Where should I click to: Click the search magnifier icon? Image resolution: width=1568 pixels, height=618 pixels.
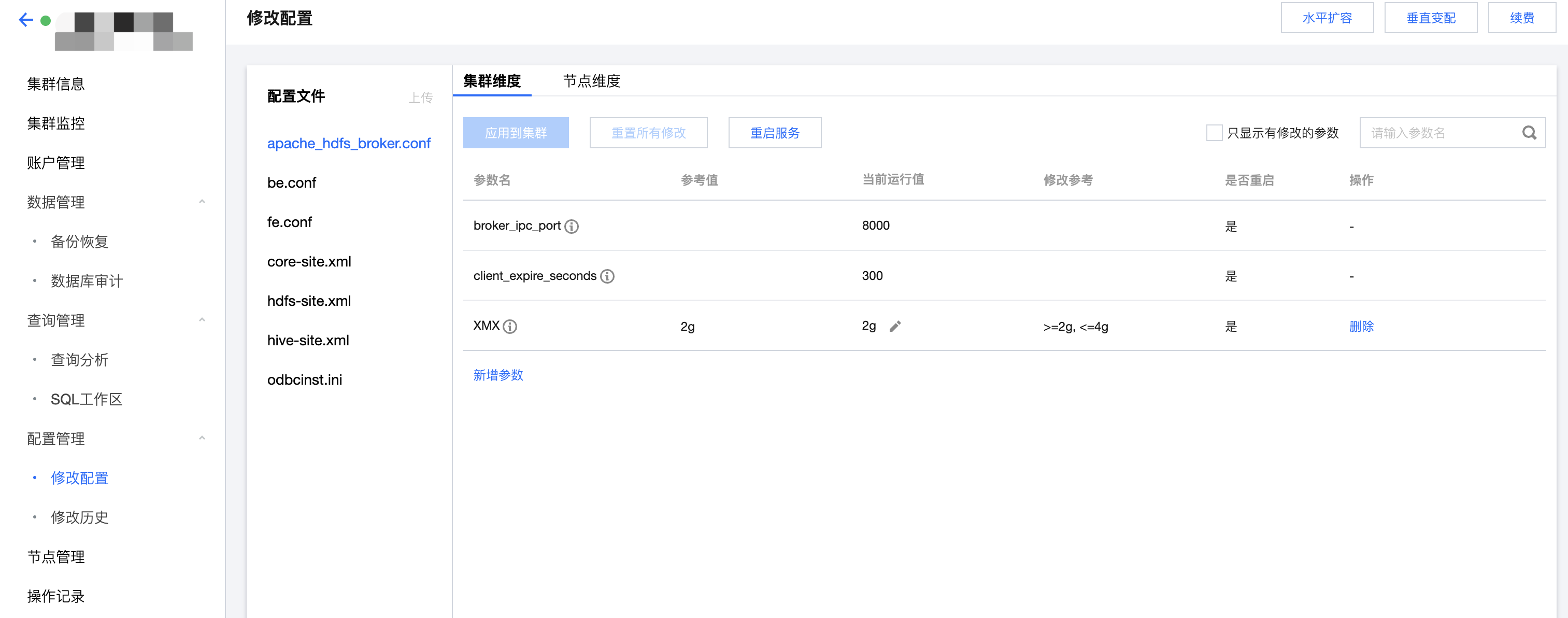[1529, 133]
